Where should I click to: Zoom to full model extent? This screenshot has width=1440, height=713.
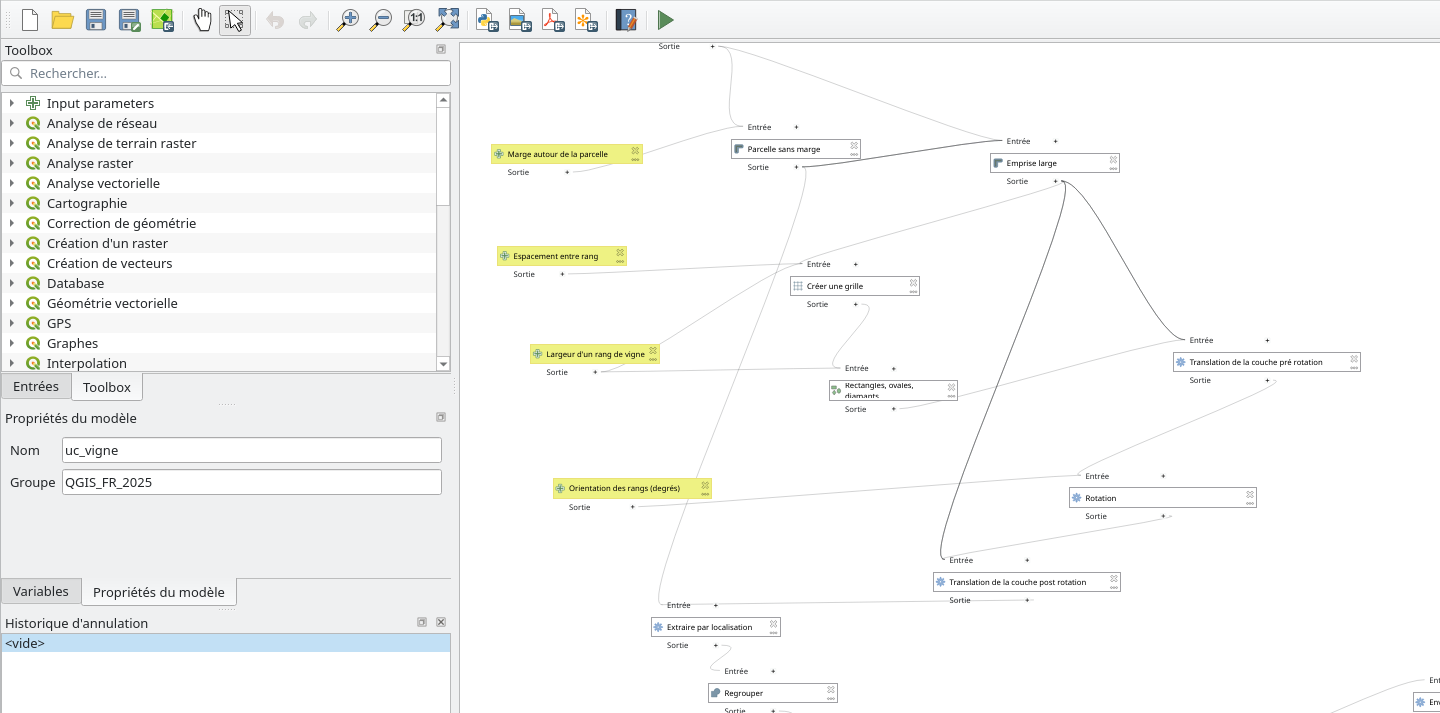pyautogui.click(x=448, y=19)
